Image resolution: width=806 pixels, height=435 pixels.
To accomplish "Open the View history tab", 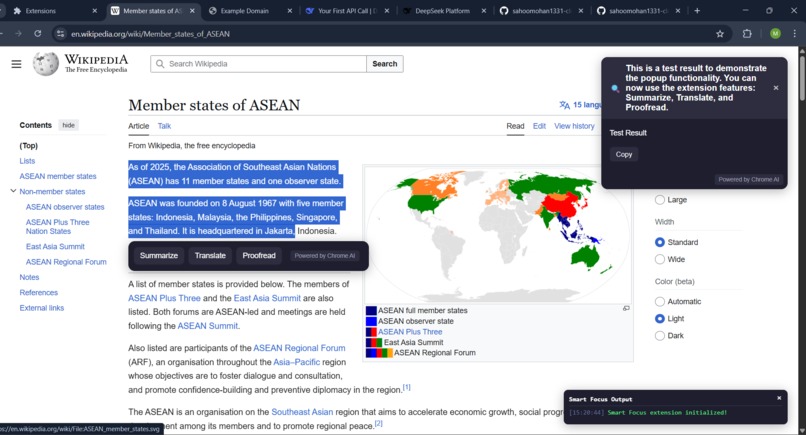I will pyautogui.click(x=574, y=126).
